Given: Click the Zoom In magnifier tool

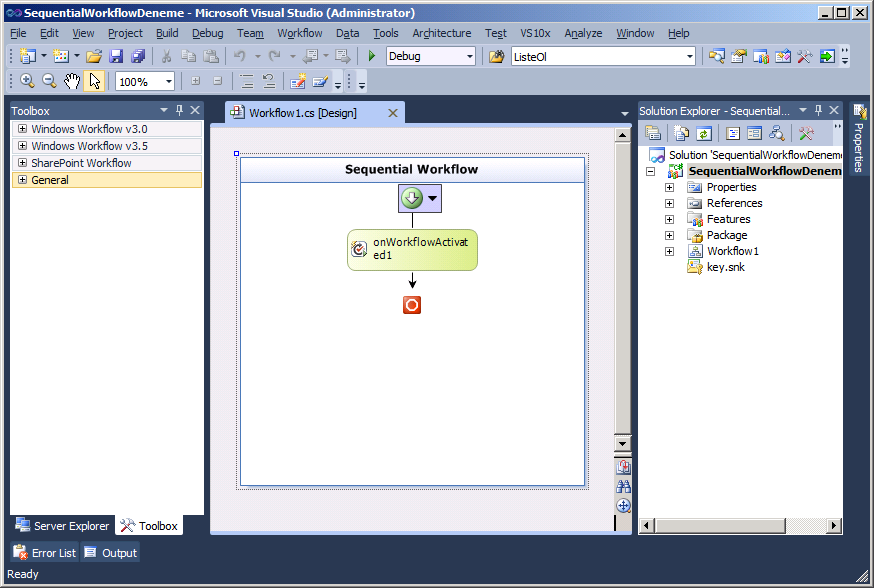Looking at the screenshot, I should click(27, 81).
